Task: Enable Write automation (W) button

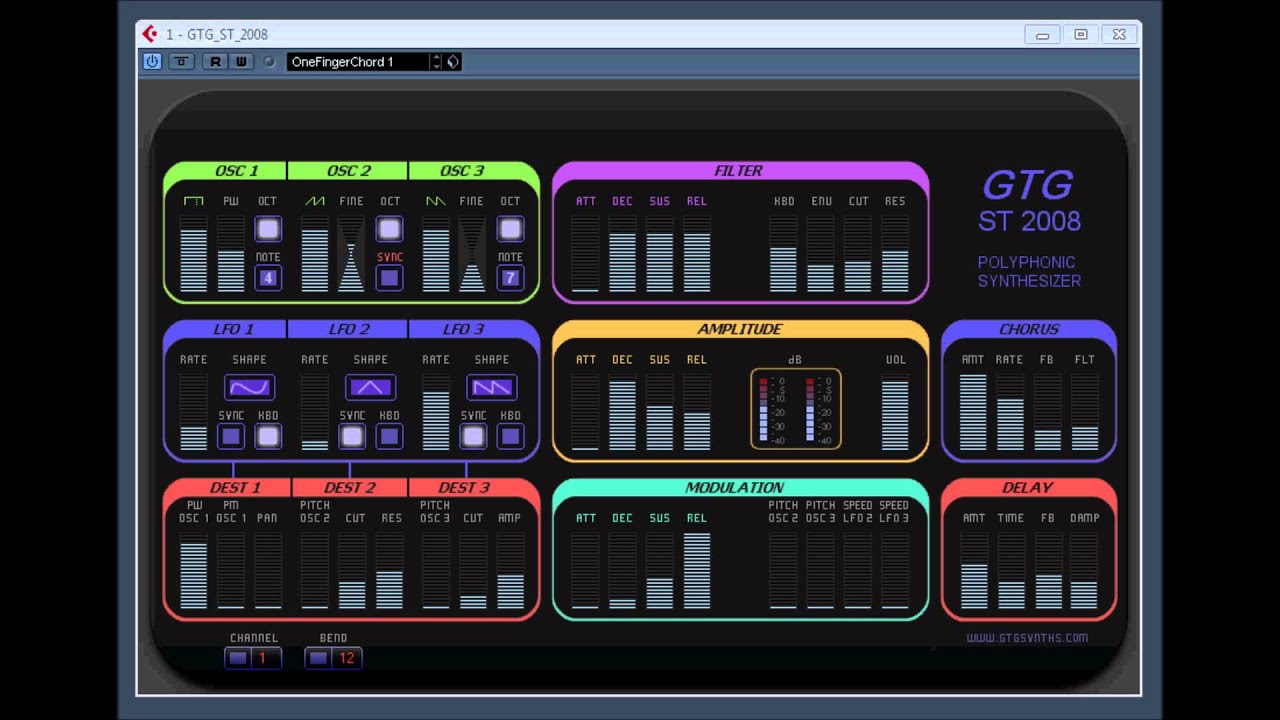Action: point(241,62)
